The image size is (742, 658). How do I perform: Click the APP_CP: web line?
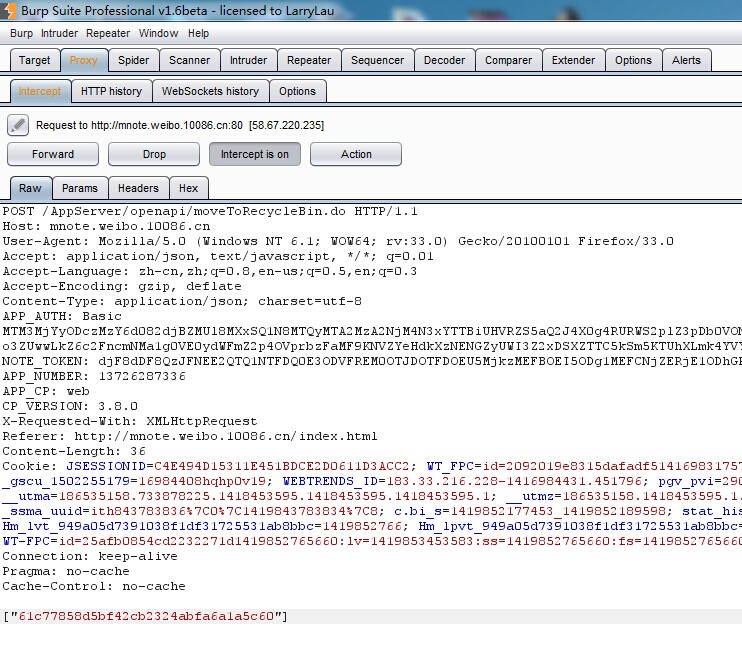pyautogui.click(x=46, y=391)
